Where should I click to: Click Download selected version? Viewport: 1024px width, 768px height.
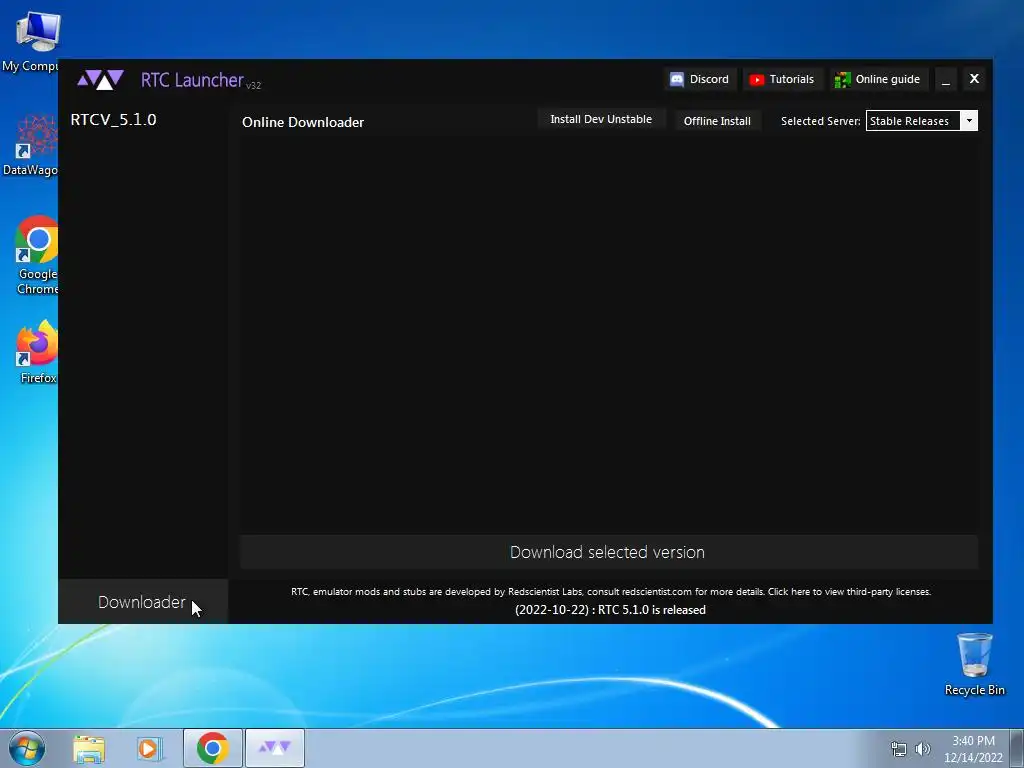coord(608,552)
